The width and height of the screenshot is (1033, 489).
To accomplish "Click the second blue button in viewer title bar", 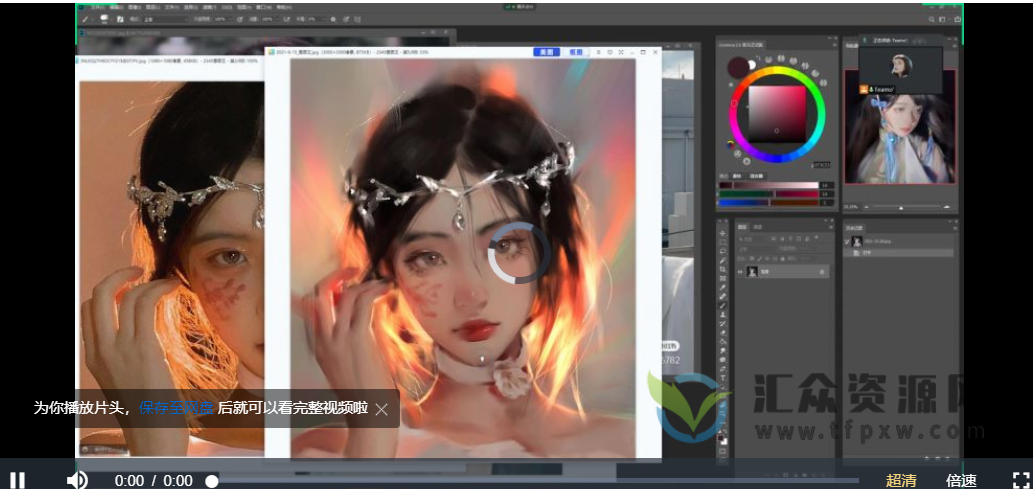I will point(576,52).
